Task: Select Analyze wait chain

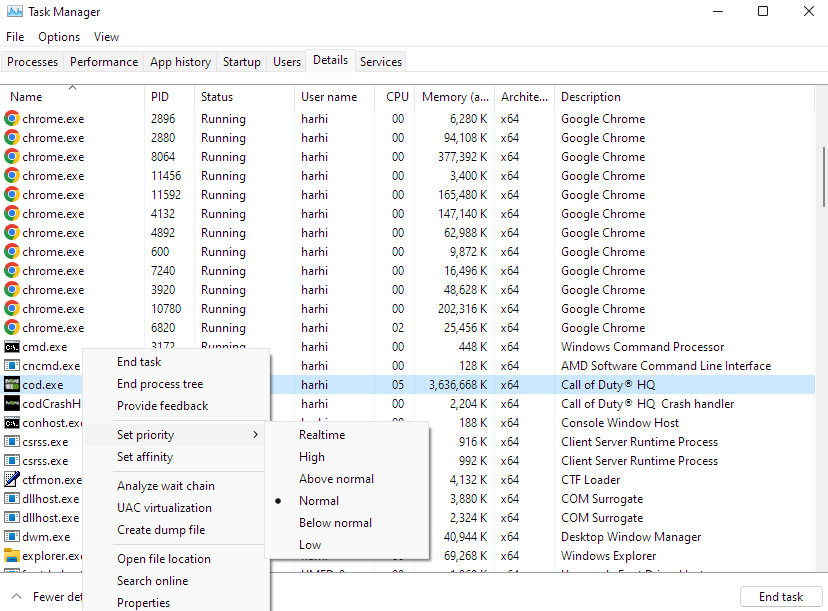Action: pyautogui.click(x=176, y=486)
